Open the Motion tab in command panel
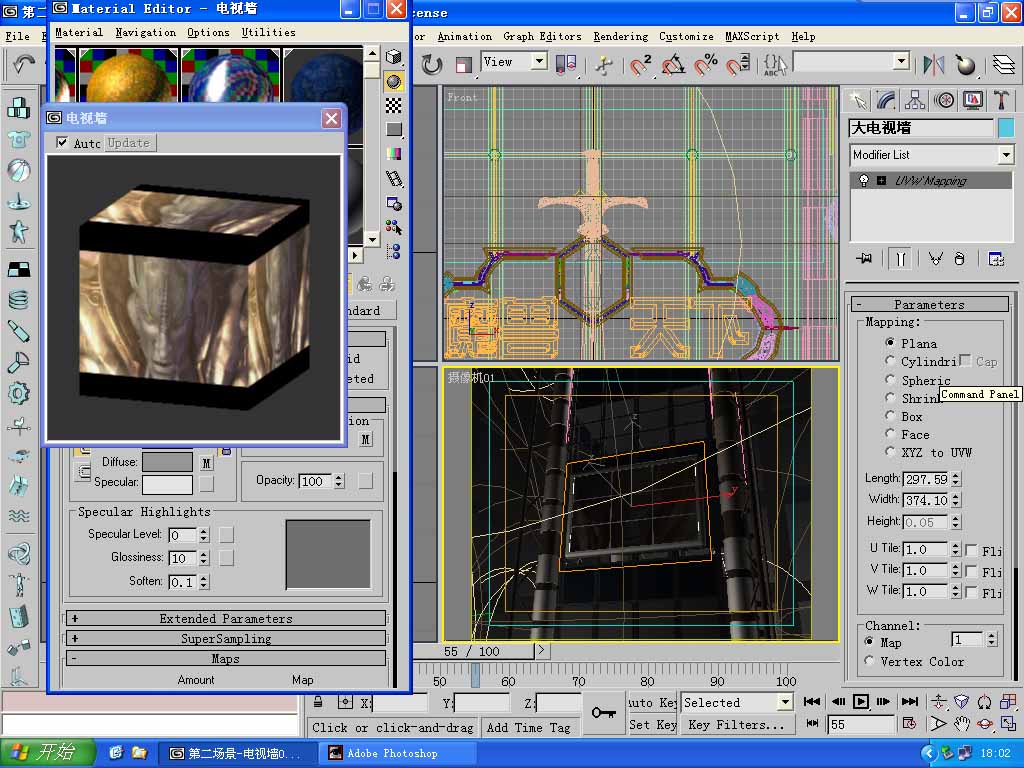 944,100
